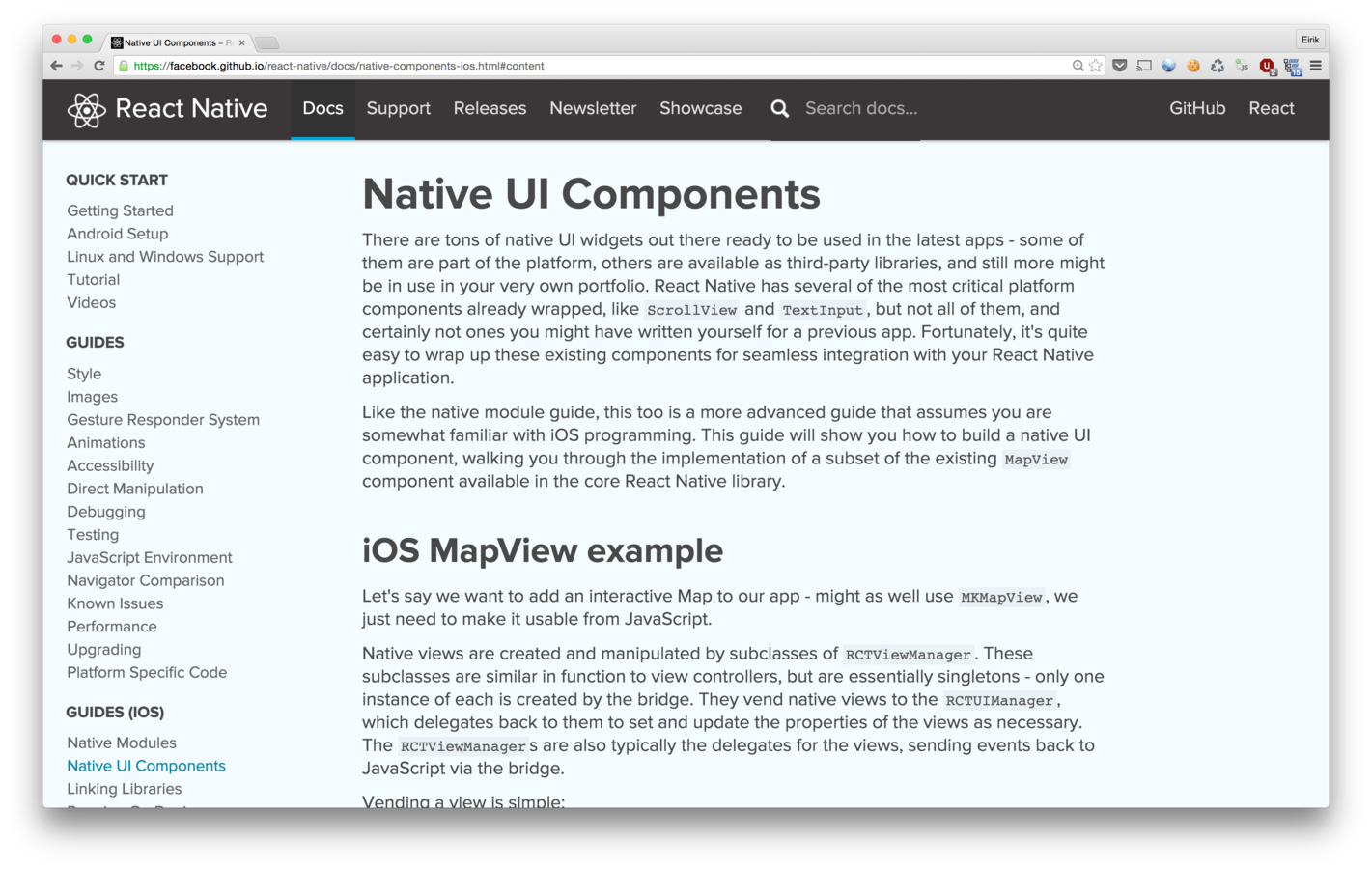Image resolution: width=1372 pixels, height=869 pixels.
Task: Open the Videos sidebar link
Action: (x=91, y=303)
